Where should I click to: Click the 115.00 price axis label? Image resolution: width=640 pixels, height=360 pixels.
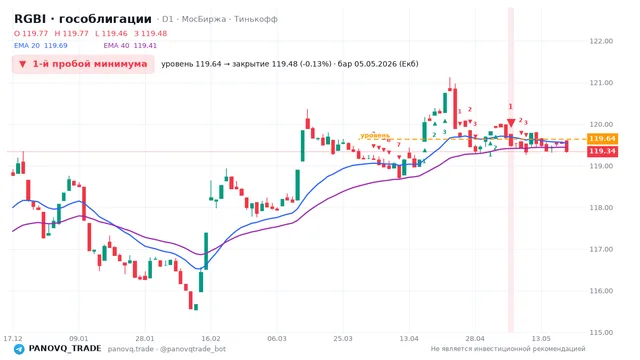coord(601,333)
